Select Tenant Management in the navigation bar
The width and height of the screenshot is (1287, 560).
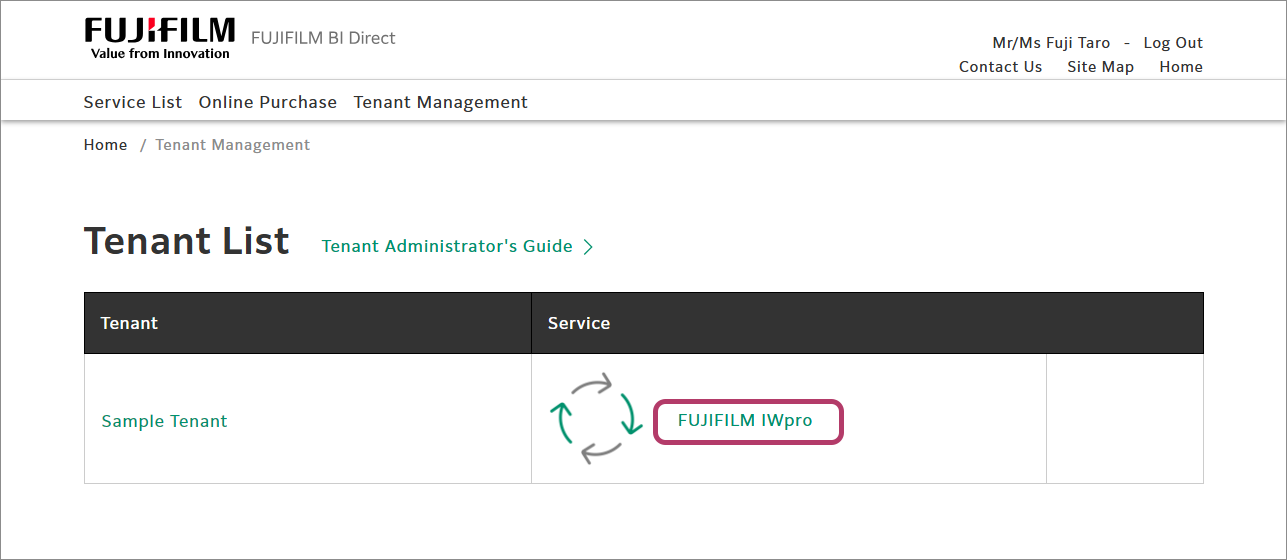[x=441, y=102]
